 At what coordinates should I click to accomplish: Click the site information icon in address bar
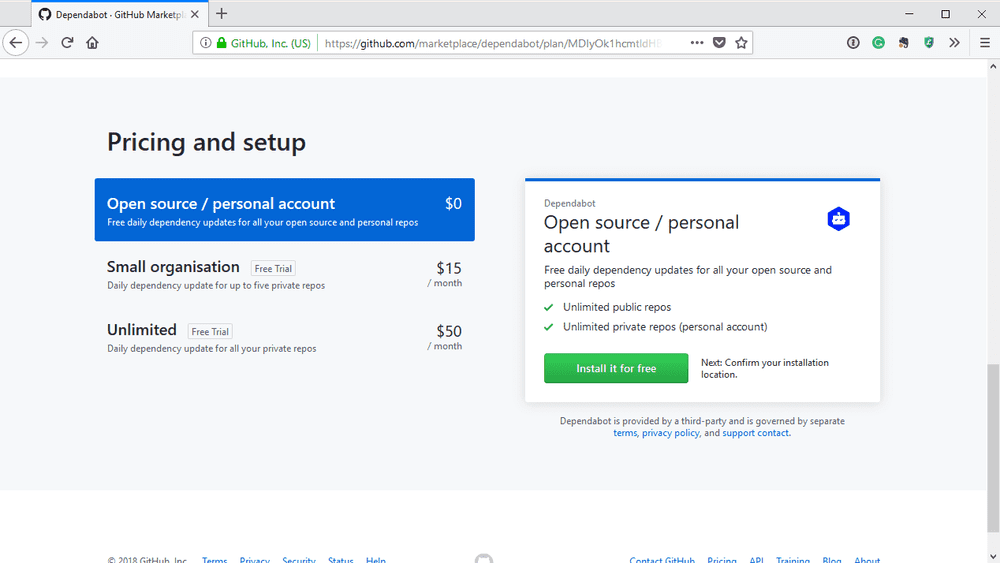point(205,43)
